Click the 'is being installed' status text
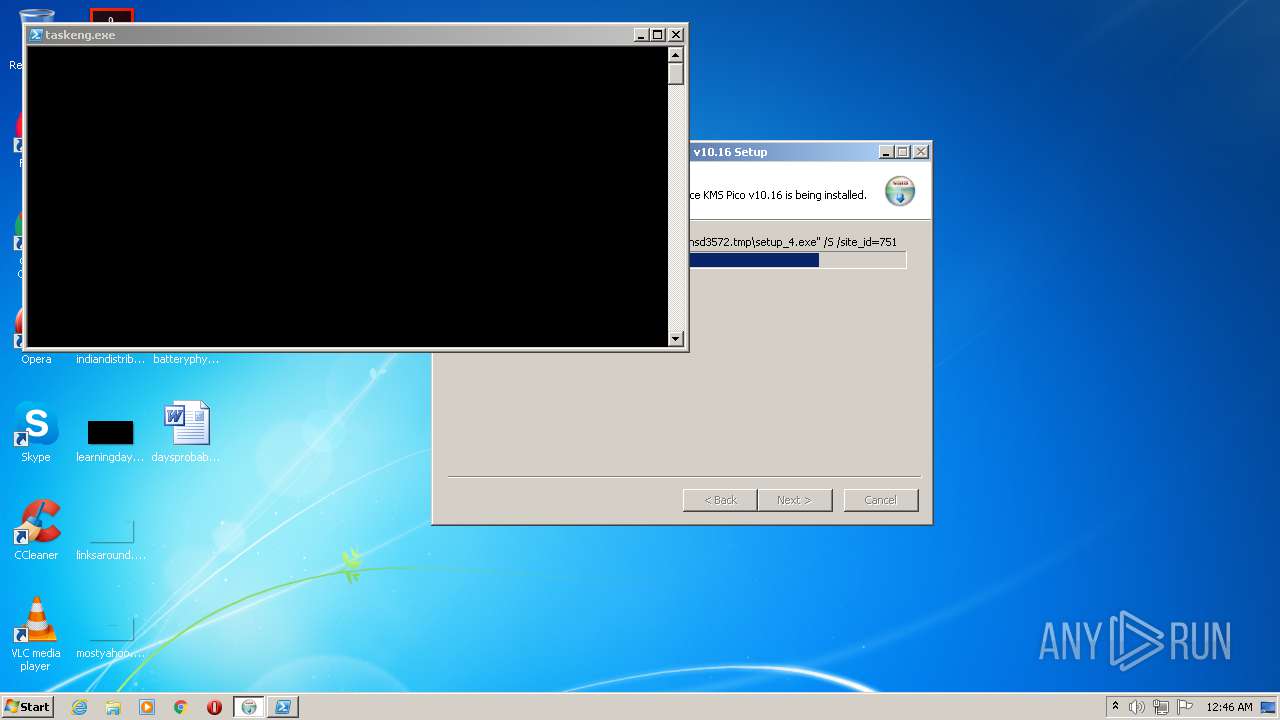1280x720 pixels. pyautogui.click(x=779, y=195)
